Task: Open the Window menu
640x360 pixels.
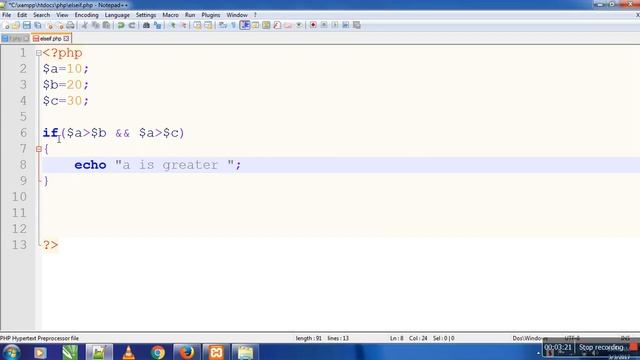Action: pos(237,15)
